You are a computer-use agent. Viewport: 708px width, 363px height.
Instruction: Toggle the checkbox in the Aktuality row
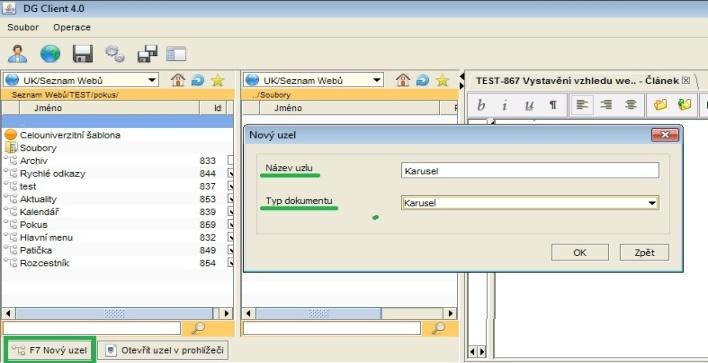(x=230, y=199)
